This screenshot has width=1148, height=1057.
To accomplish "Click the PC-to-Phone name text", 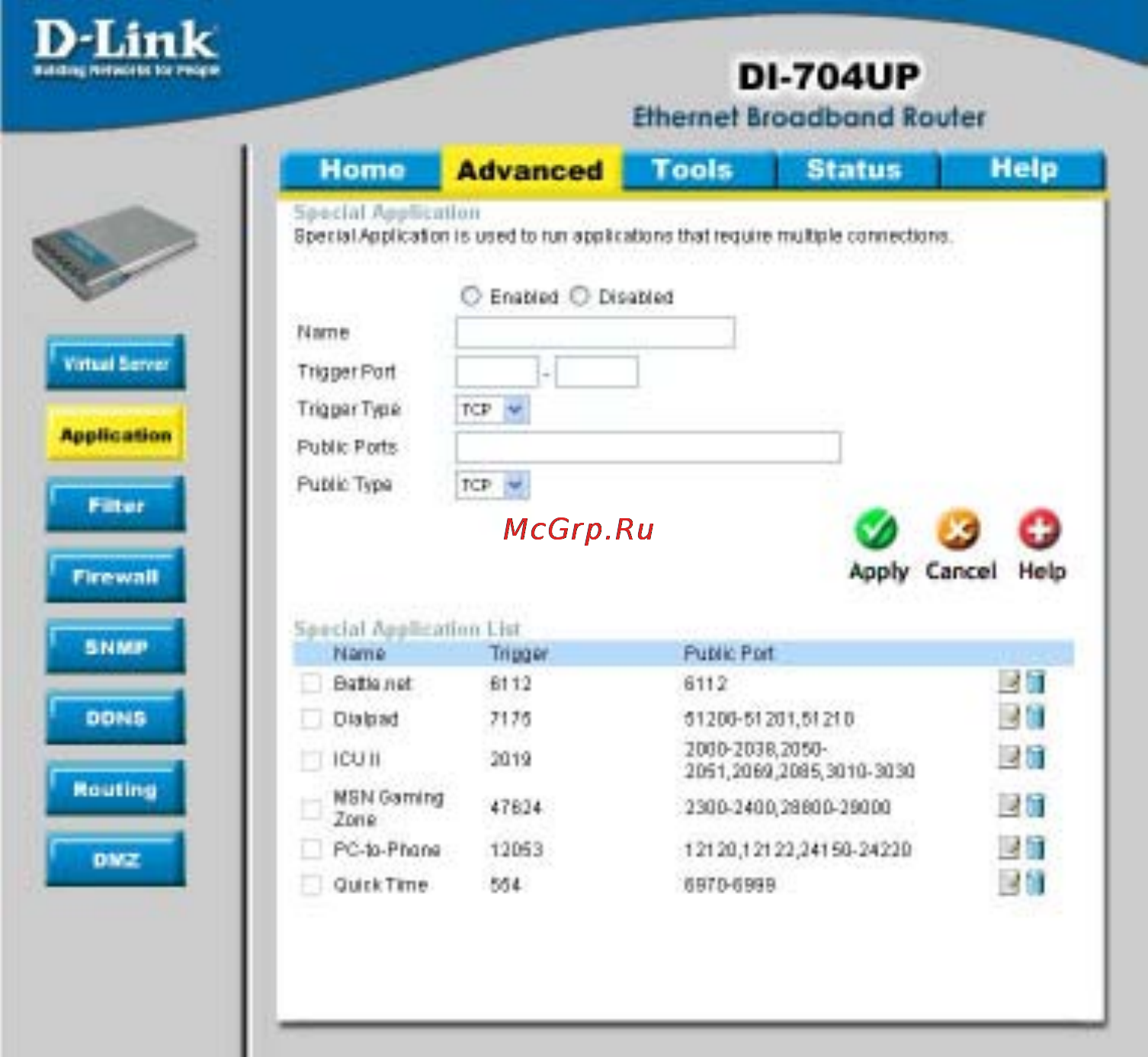I will click(386, 850).
